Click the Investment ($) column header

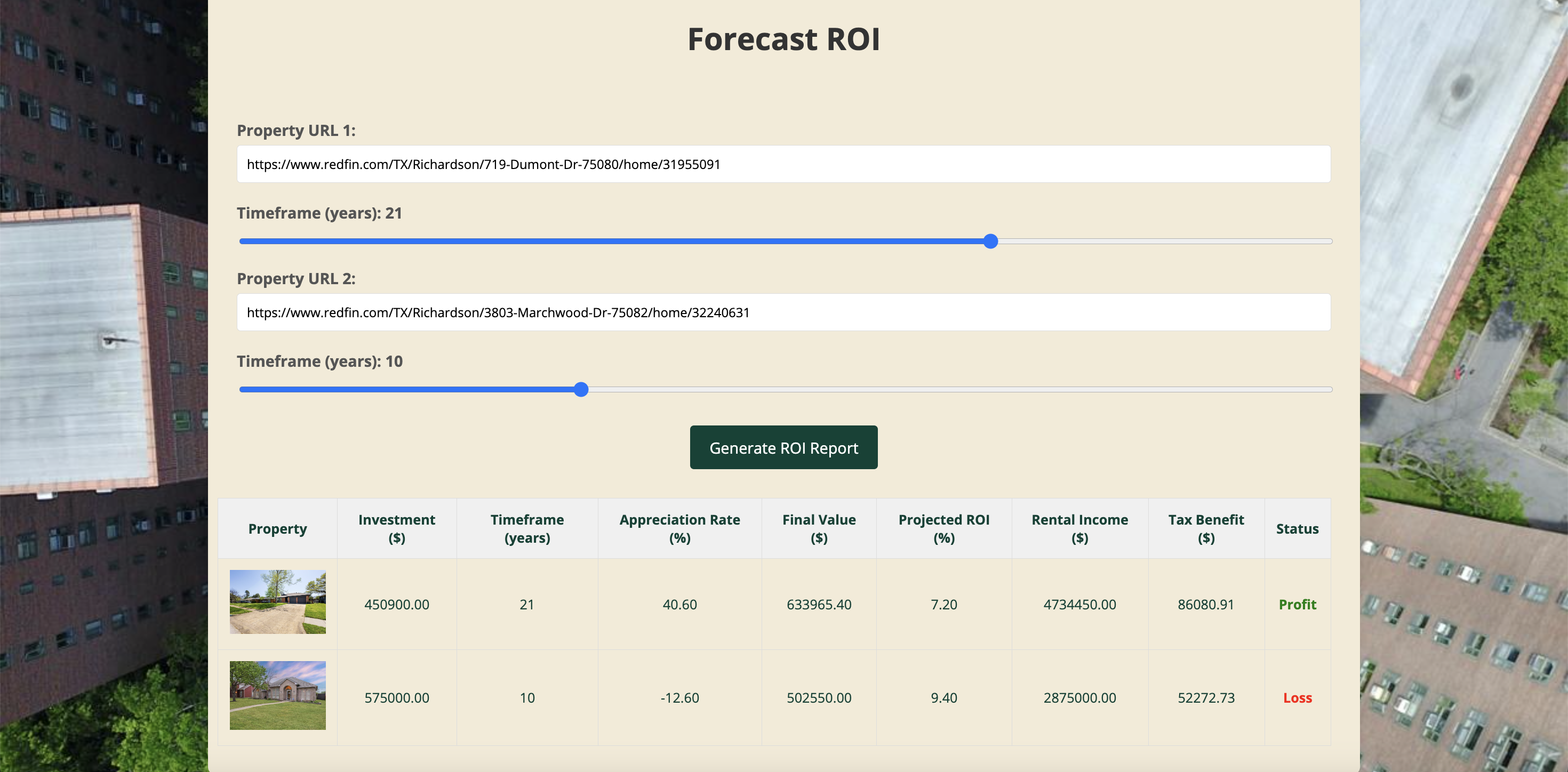[x=396, y=529]
